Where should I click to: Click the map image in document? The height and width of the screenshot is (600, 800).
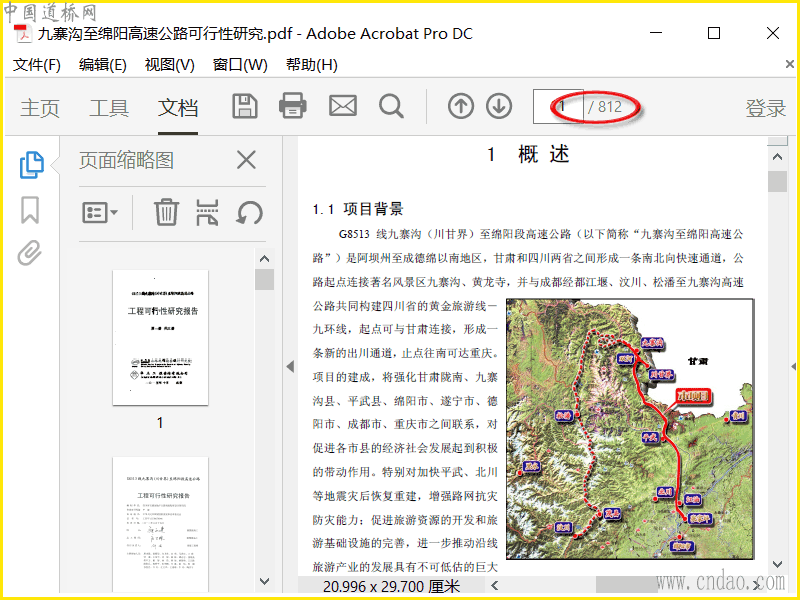(x=630, y=429)
